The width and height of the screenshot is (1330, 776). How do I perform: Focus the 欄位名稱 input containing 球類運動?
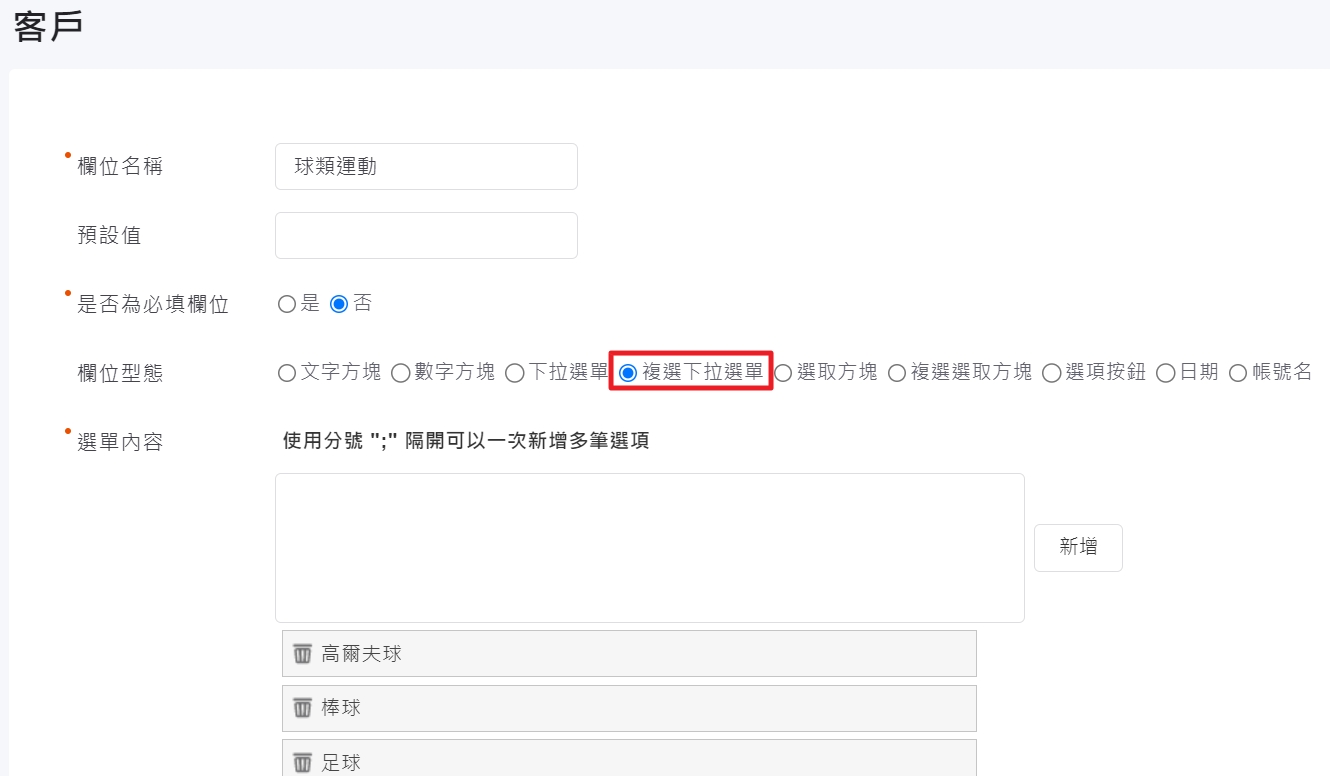point(426,167)
